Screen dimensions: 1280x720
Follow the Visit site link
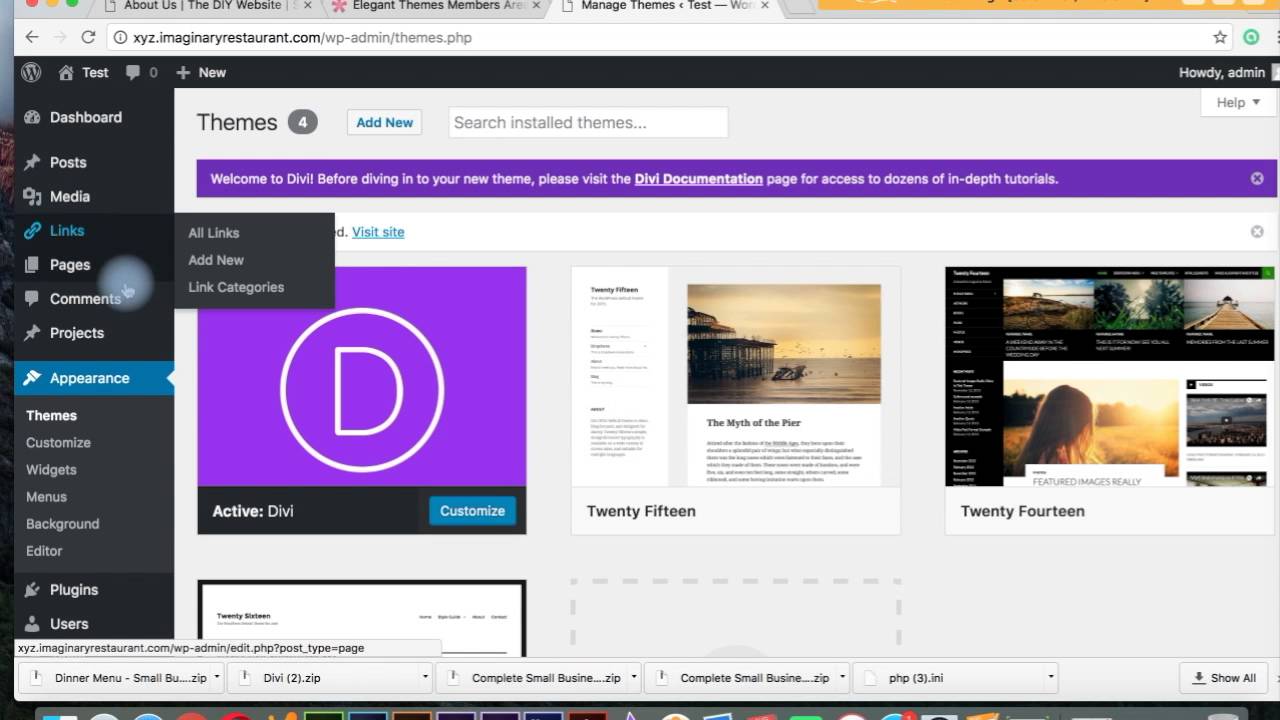tap(378, 231)
